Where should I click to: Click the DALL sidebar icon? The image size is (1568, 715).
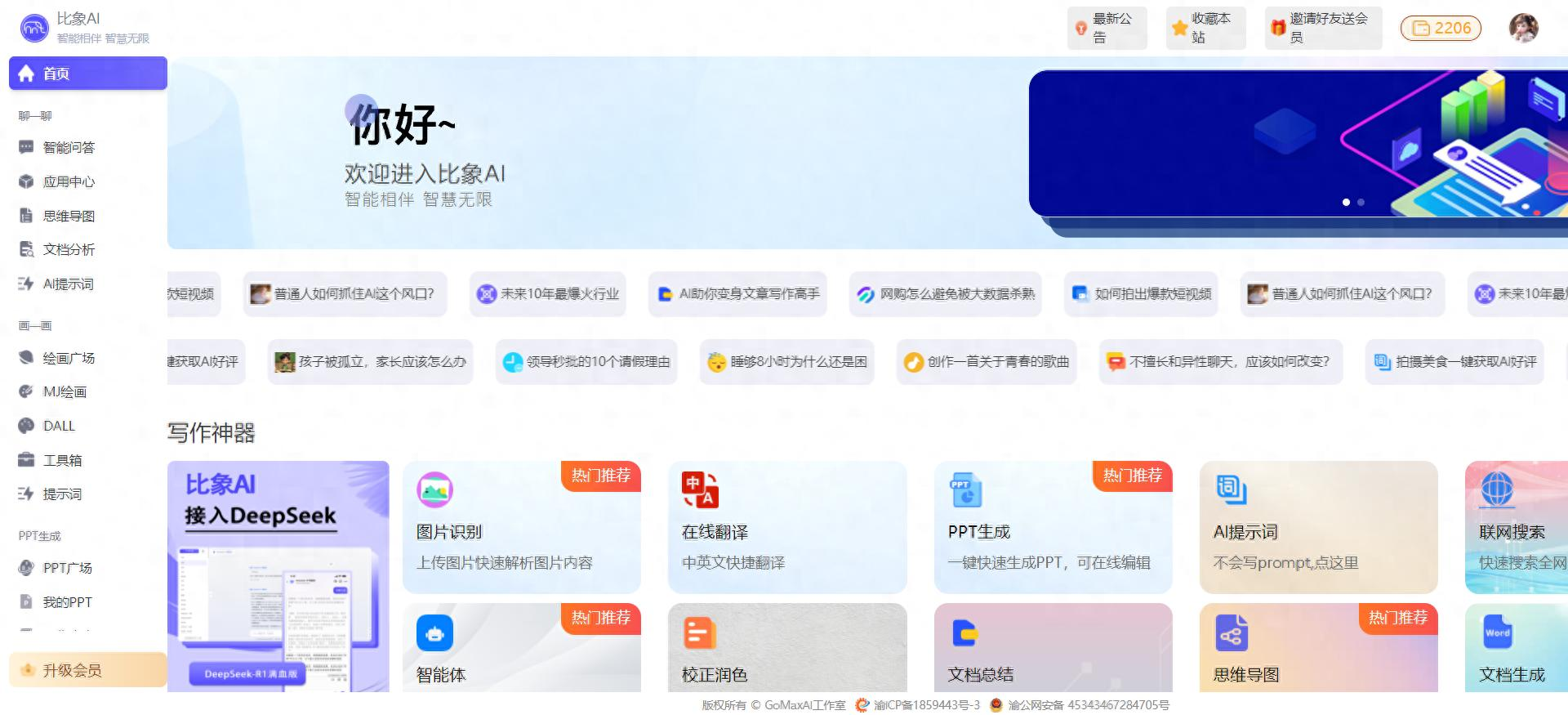point(26,426)
